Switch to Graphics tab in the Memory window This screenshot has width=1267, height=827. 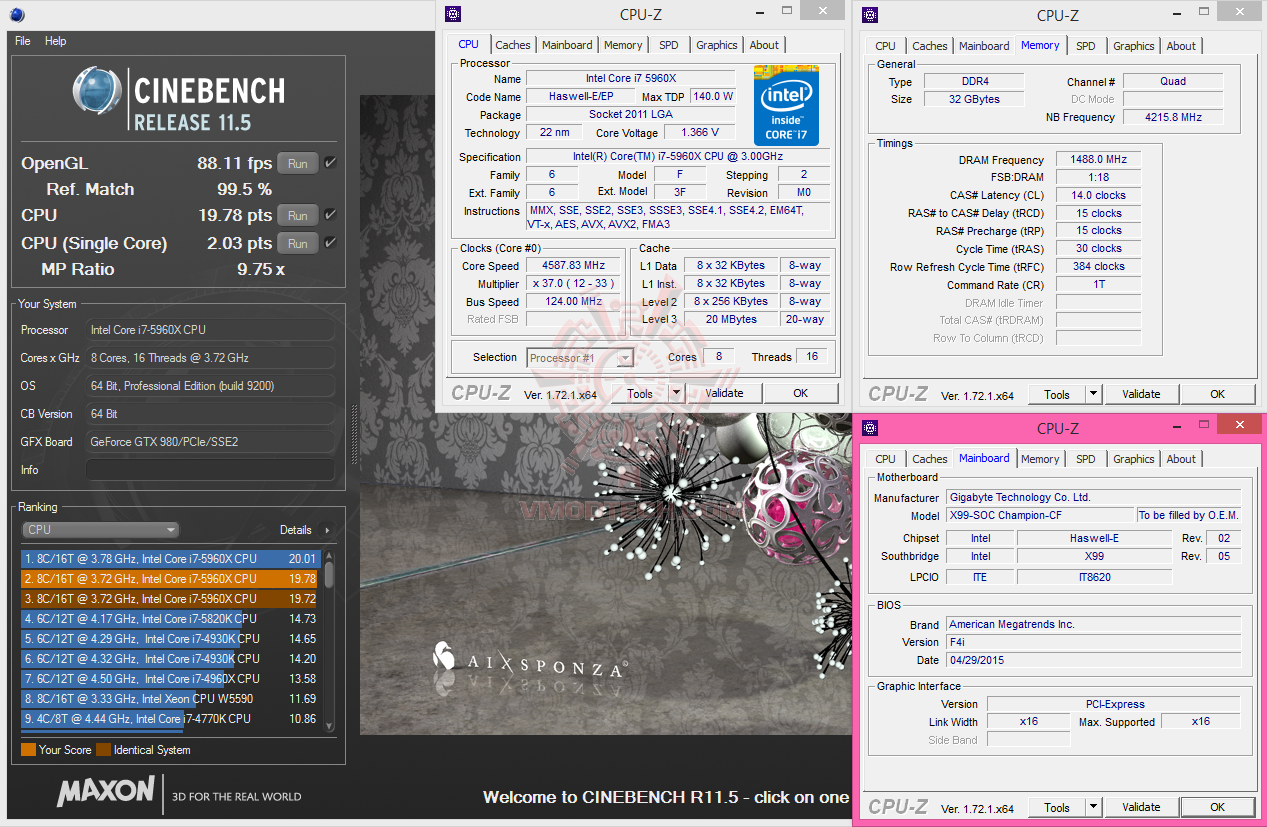click(x=1133, y=46)
